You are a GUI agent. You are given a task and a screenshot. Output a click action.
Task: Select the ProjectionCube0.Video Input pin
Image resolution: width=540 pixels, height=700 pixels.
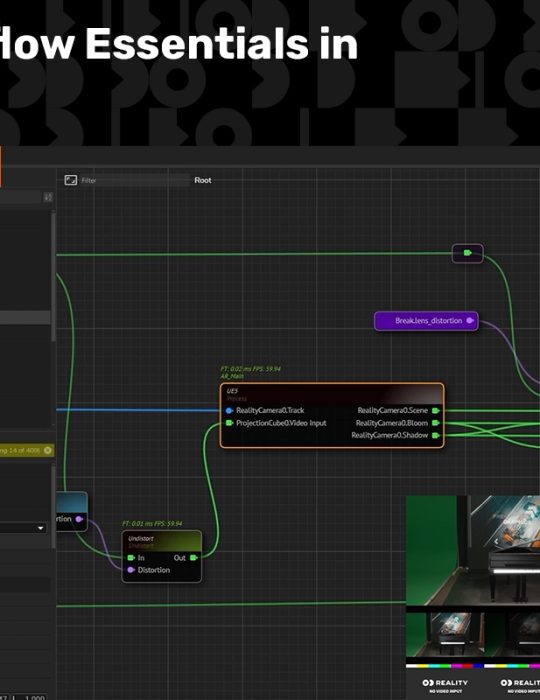tap(229, 423)
